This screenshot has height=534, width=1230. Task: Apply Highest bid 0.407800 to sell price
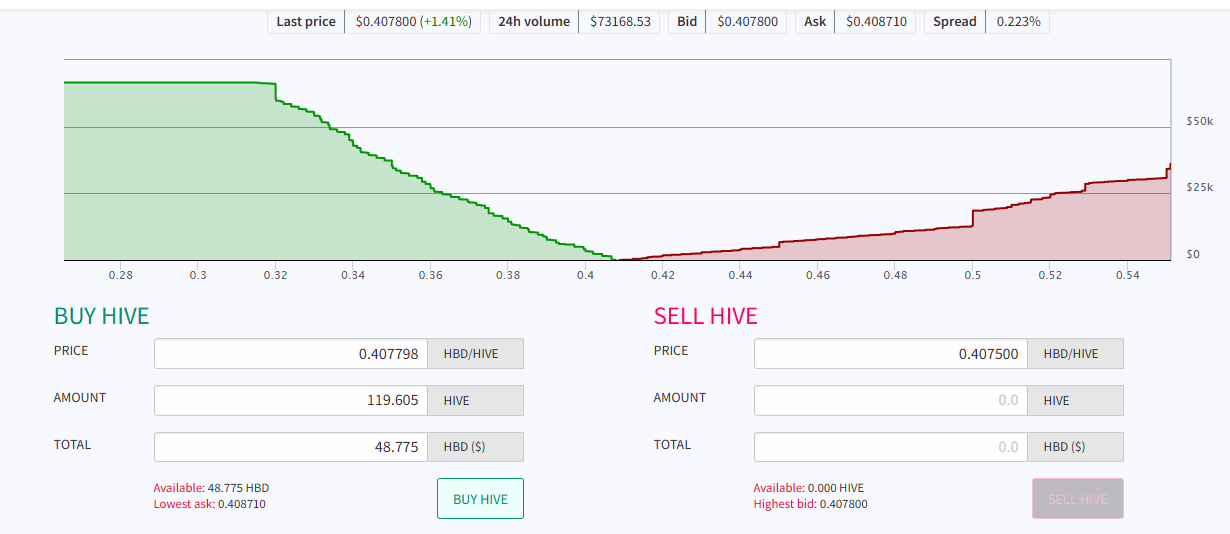[810, 504]
